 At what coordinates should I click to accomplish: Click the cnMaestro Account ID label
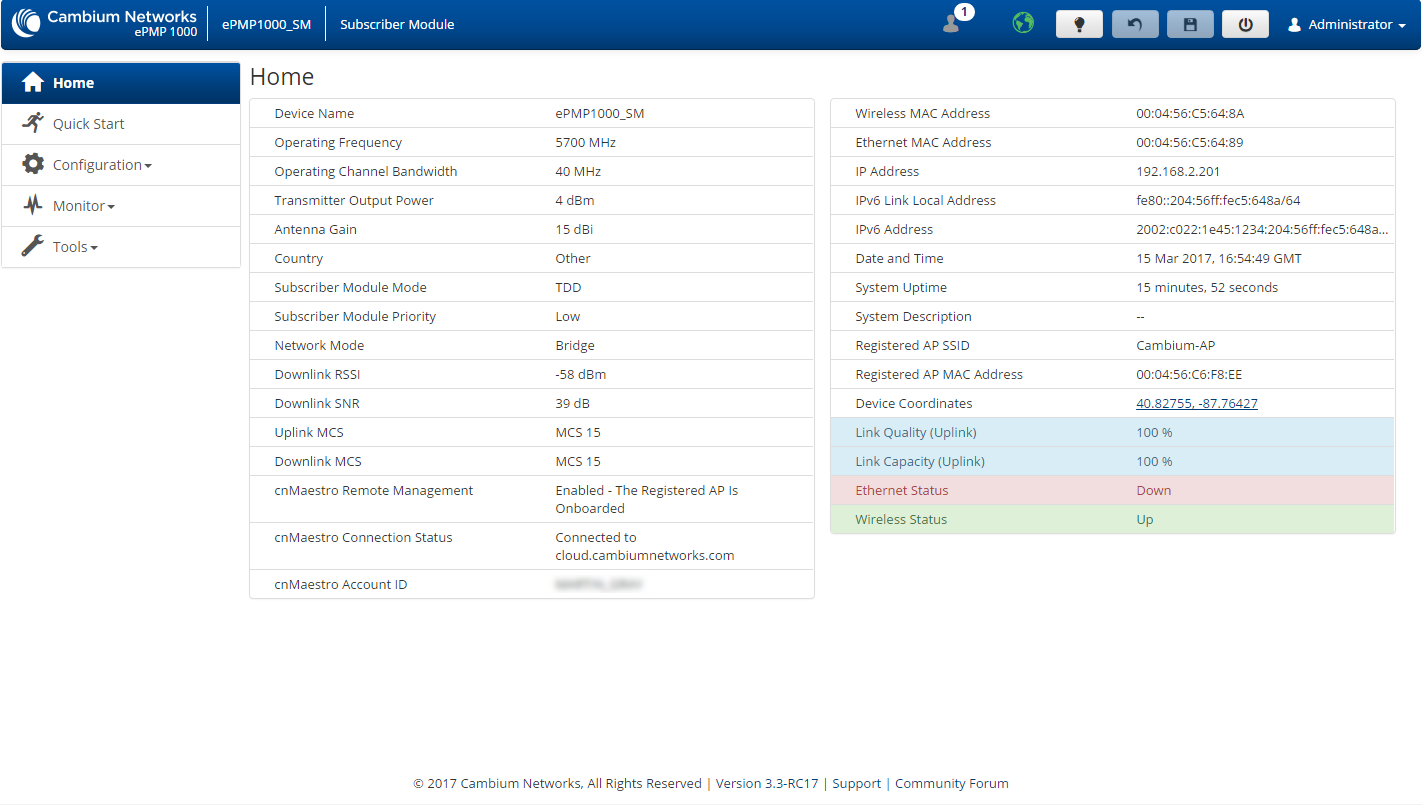[340, 584]
